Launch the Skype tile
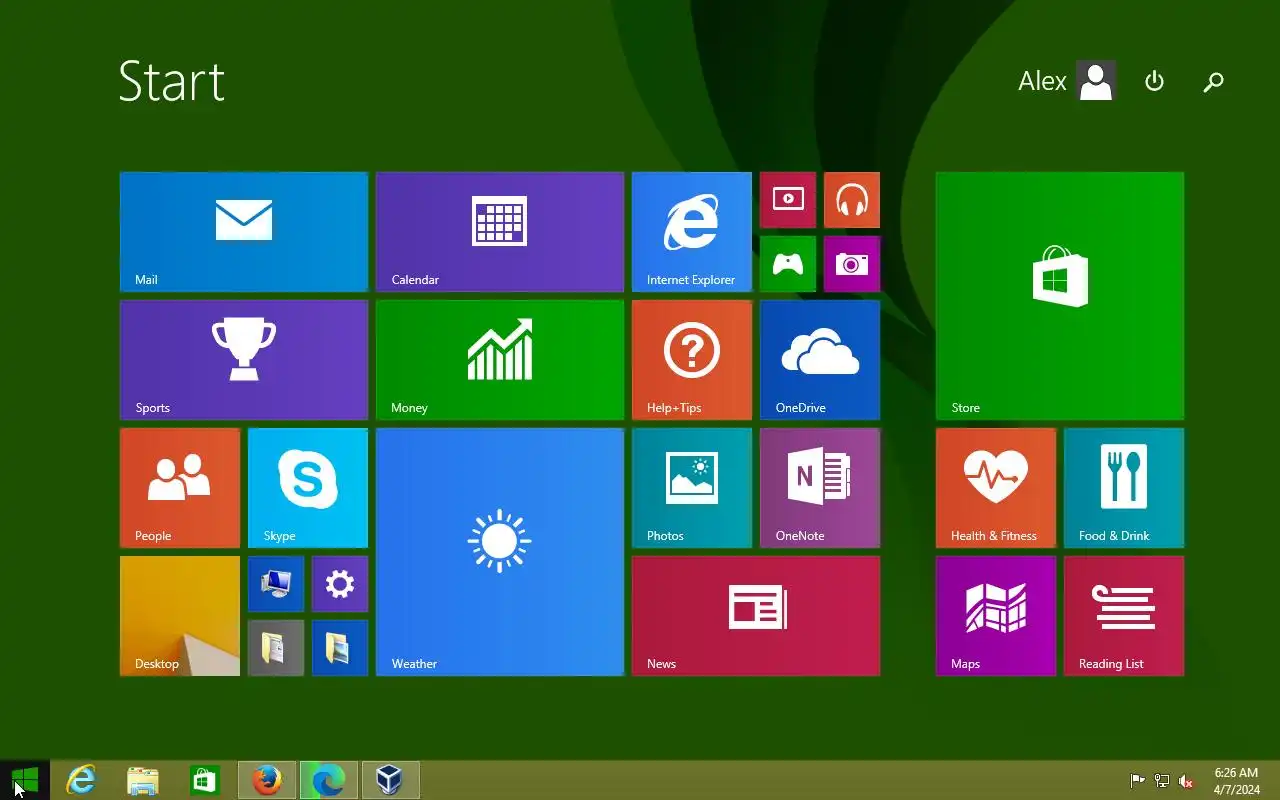 pyautogui.click(x=308, y=488)
